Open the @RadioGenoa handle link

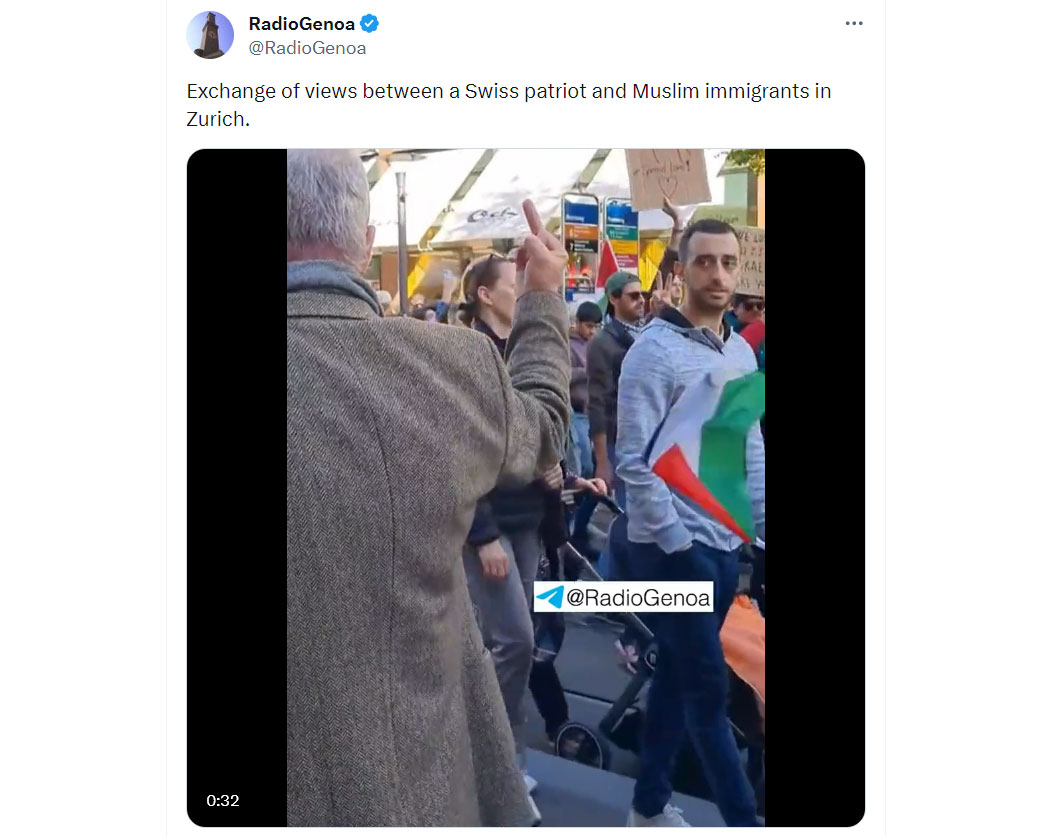click(307, 48)
